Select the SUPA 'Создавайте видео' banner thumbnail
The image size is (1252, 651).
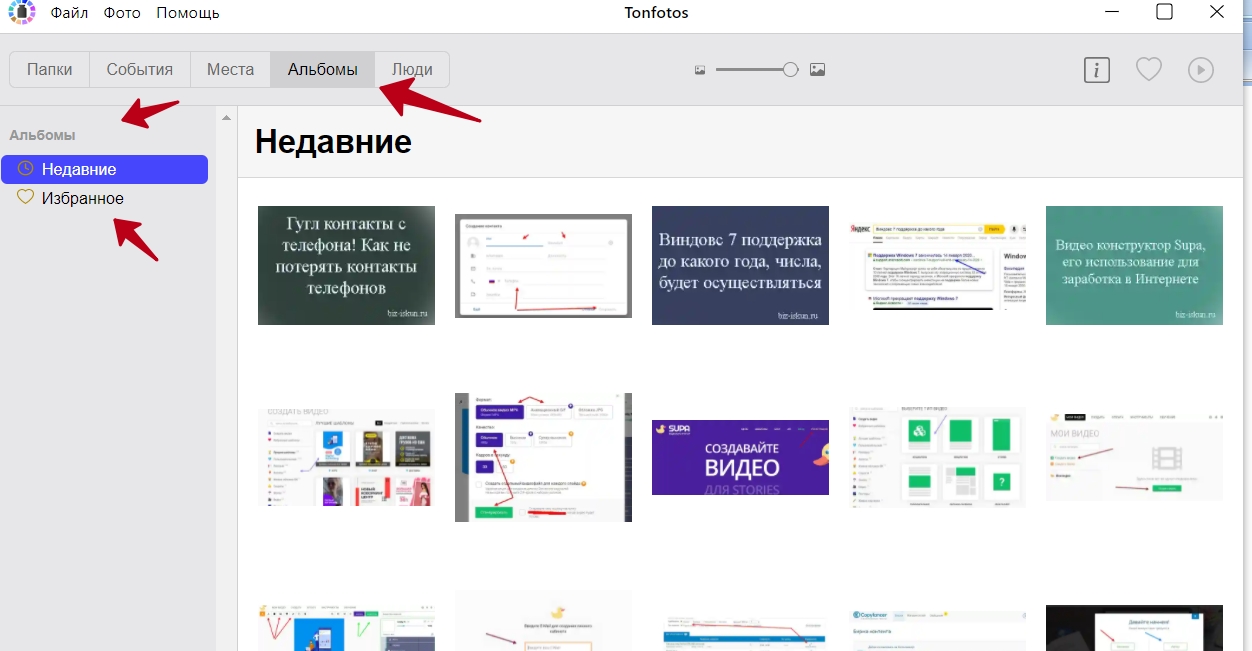(740, 457)
